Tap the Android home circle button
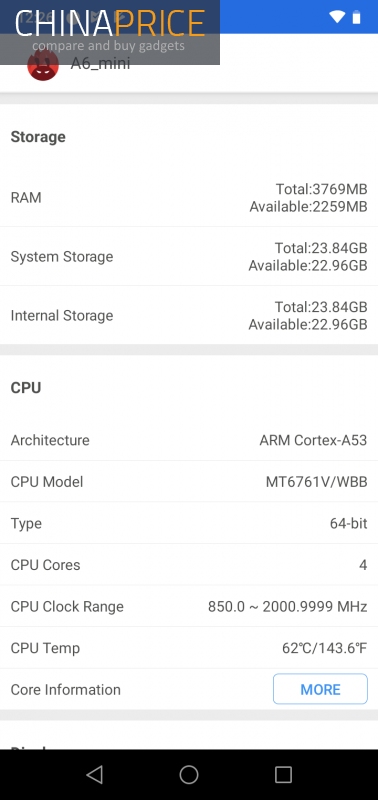This screenshot has width=378, height=800. (x=189, y=774)
